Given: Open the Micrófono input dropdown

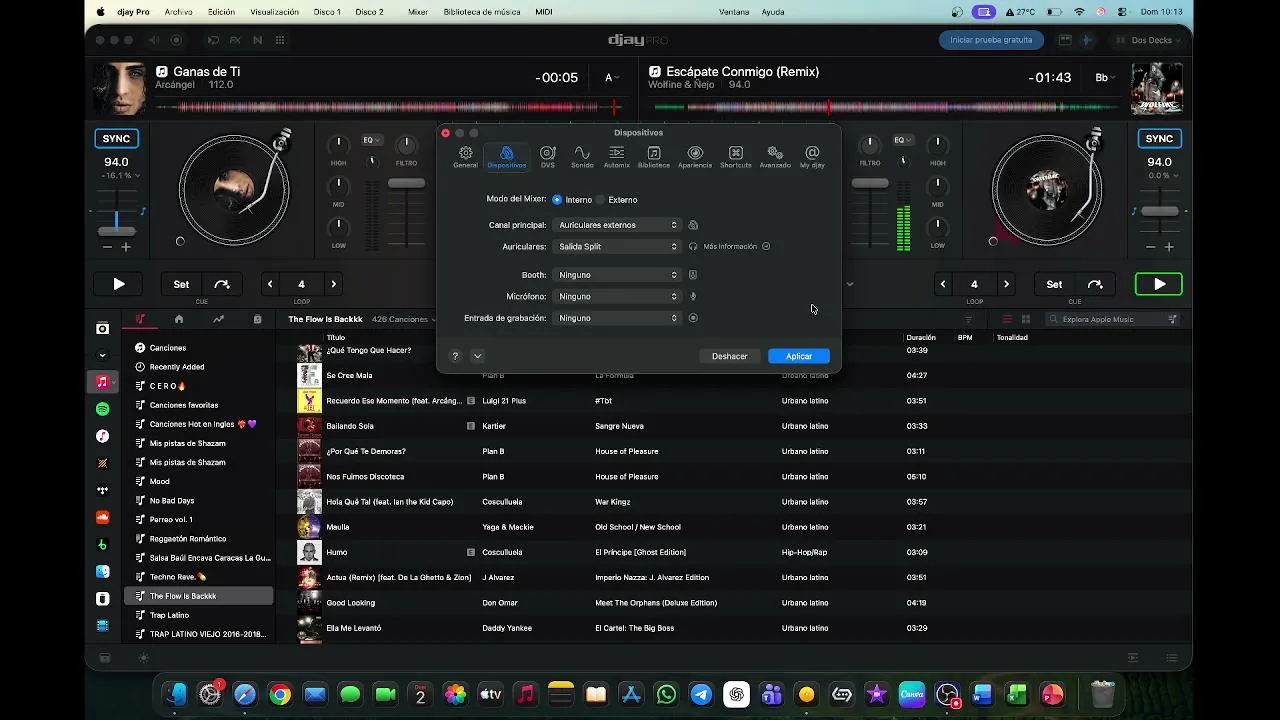Looking at the screenshot, I should pos(617,296).
